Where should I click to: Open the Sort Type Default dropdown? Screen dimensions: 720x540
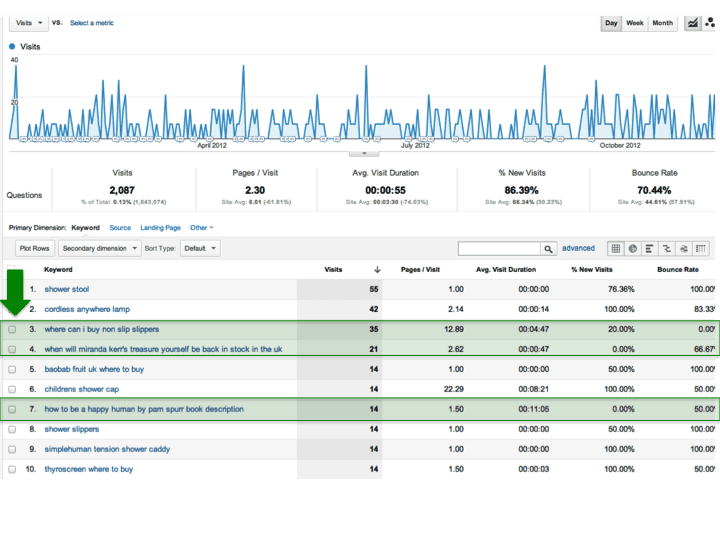(x=200, y=248)
